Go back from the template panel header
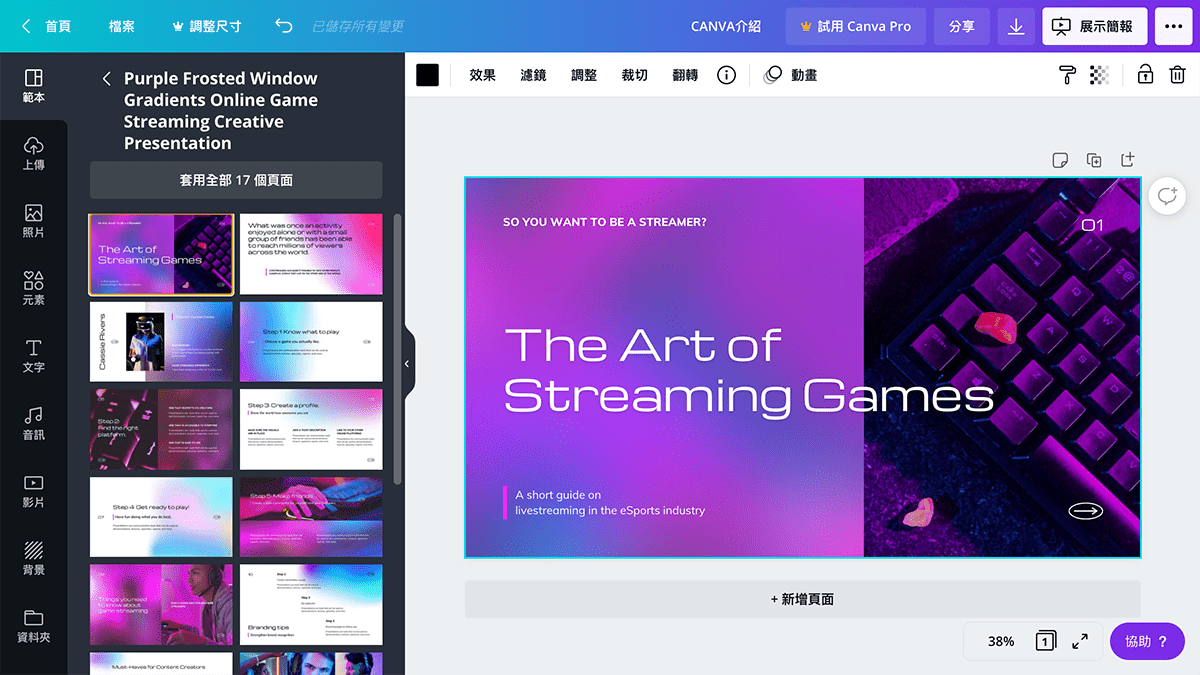 (107, 79)
